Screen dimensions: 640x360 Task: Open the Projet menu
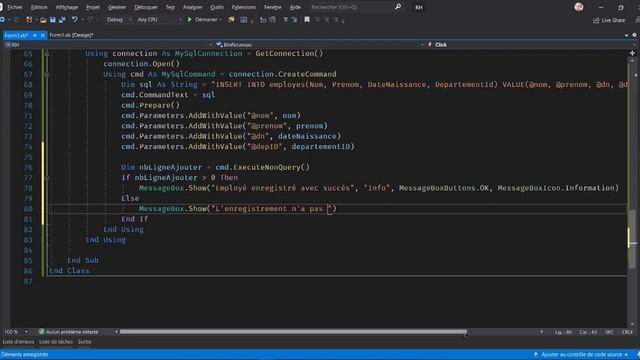pyautogui.click(x=93, y=7)
